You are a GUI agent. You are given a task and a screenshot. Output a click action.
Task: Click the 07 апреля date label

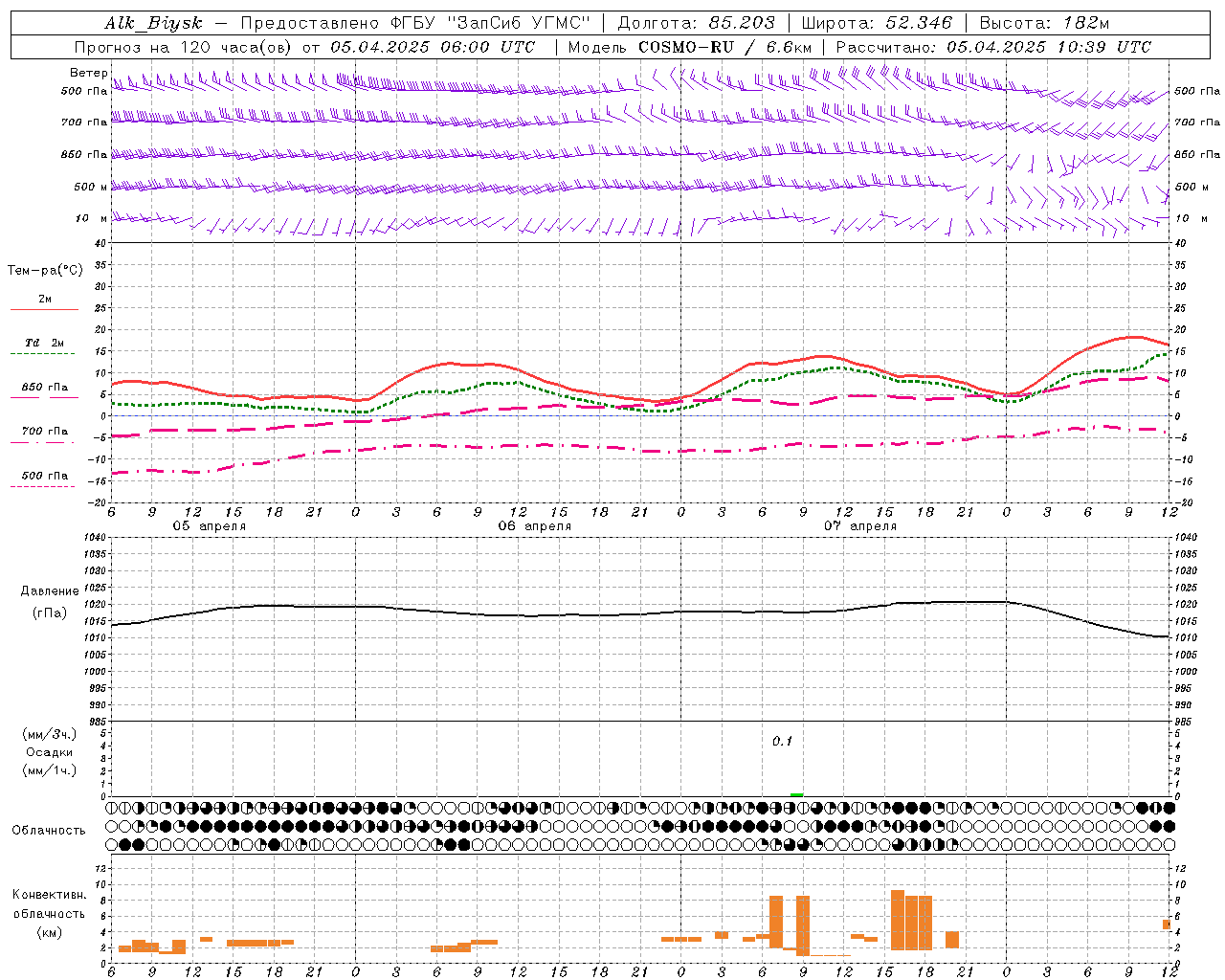860,526
